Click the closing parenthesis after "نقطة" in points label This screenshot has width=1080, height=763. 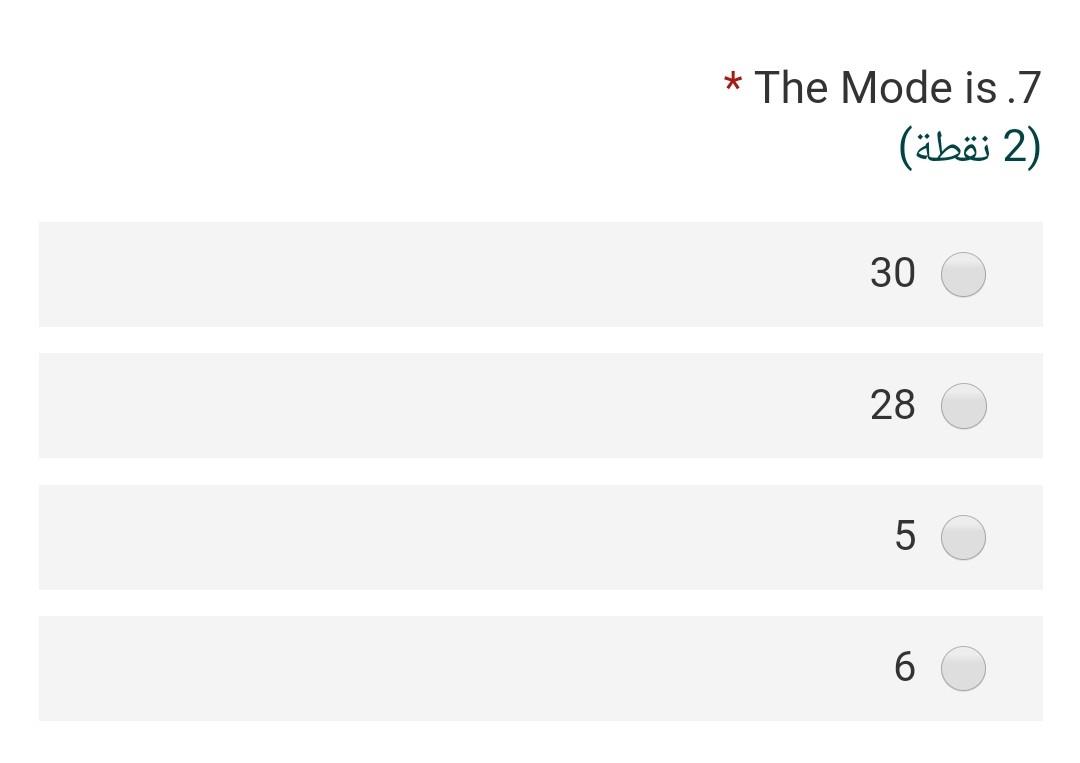(906, 147)
